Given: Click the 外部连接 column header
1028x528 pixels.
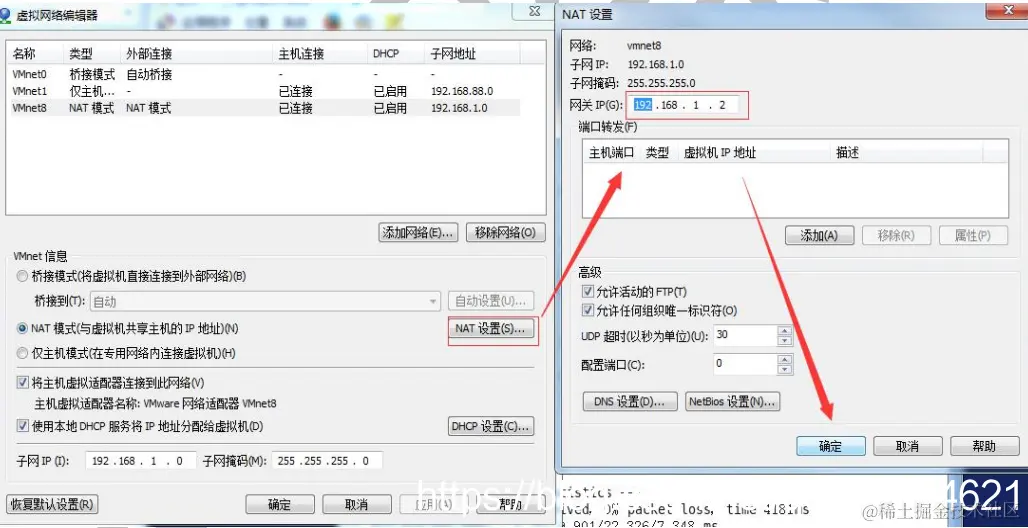Looking at the screenshot, I should point(197,54).
